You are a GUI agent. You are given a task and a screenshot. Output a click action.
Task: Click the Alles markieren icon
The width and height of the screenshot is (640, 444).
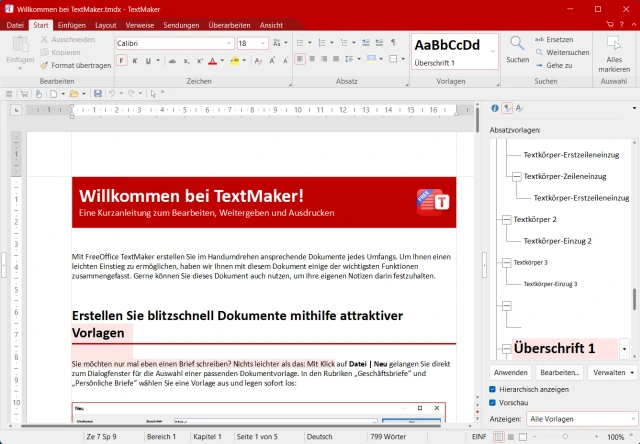[x=613, y=45]
